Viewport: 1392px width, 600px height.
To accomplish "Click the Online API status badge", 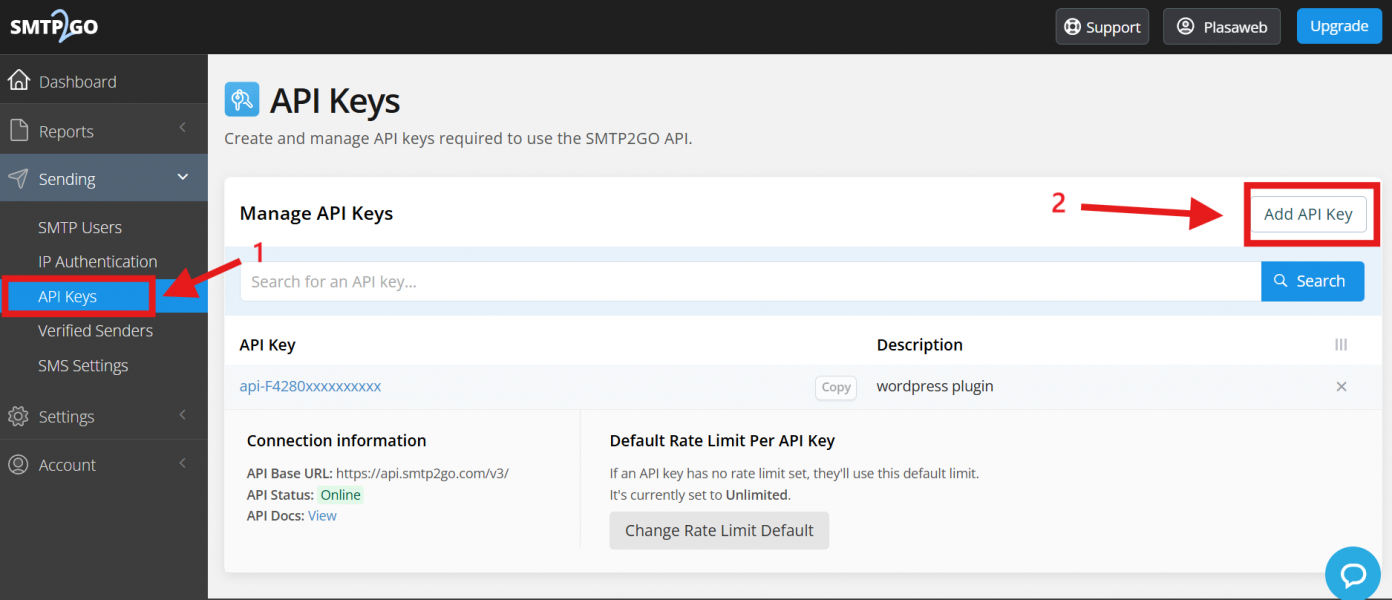I will [x=340, y=495].
